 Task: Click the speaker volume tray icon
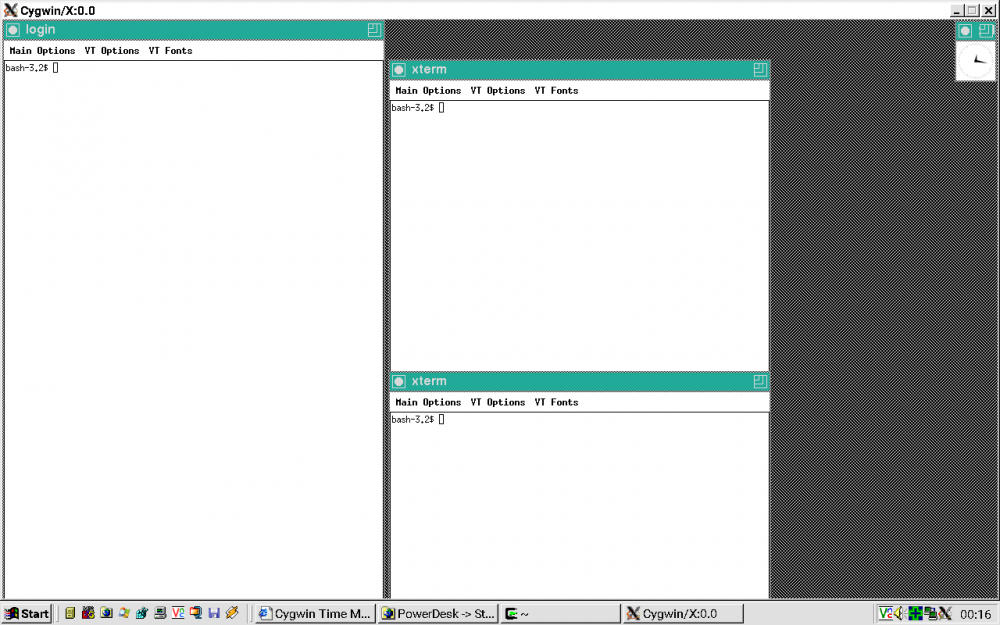pos(900,613)
